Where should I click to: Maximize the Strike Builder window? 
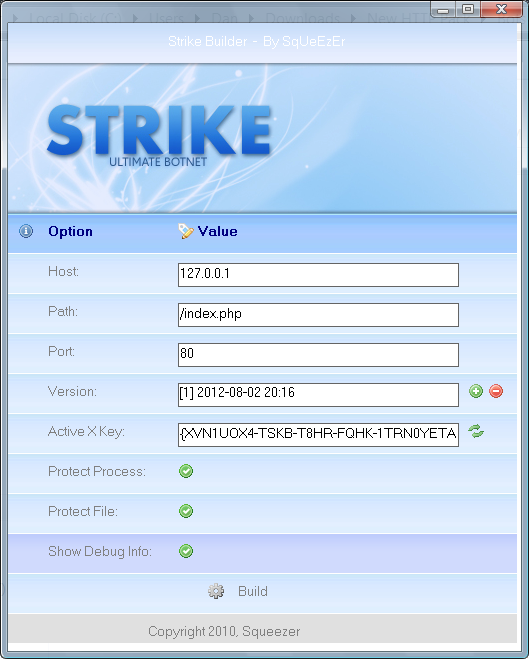point(468,9)
